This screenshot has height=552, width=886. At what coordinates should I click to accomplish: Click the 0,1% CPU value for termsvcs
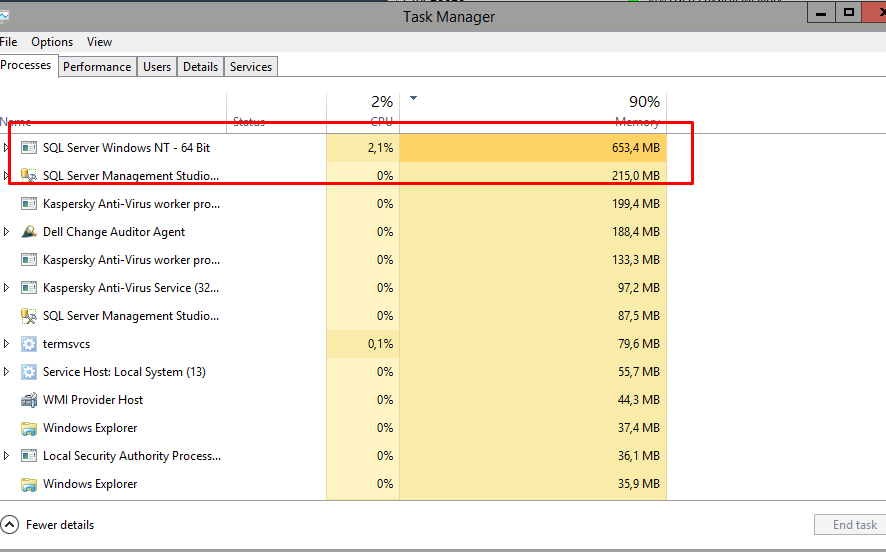[x=380, y=344]
